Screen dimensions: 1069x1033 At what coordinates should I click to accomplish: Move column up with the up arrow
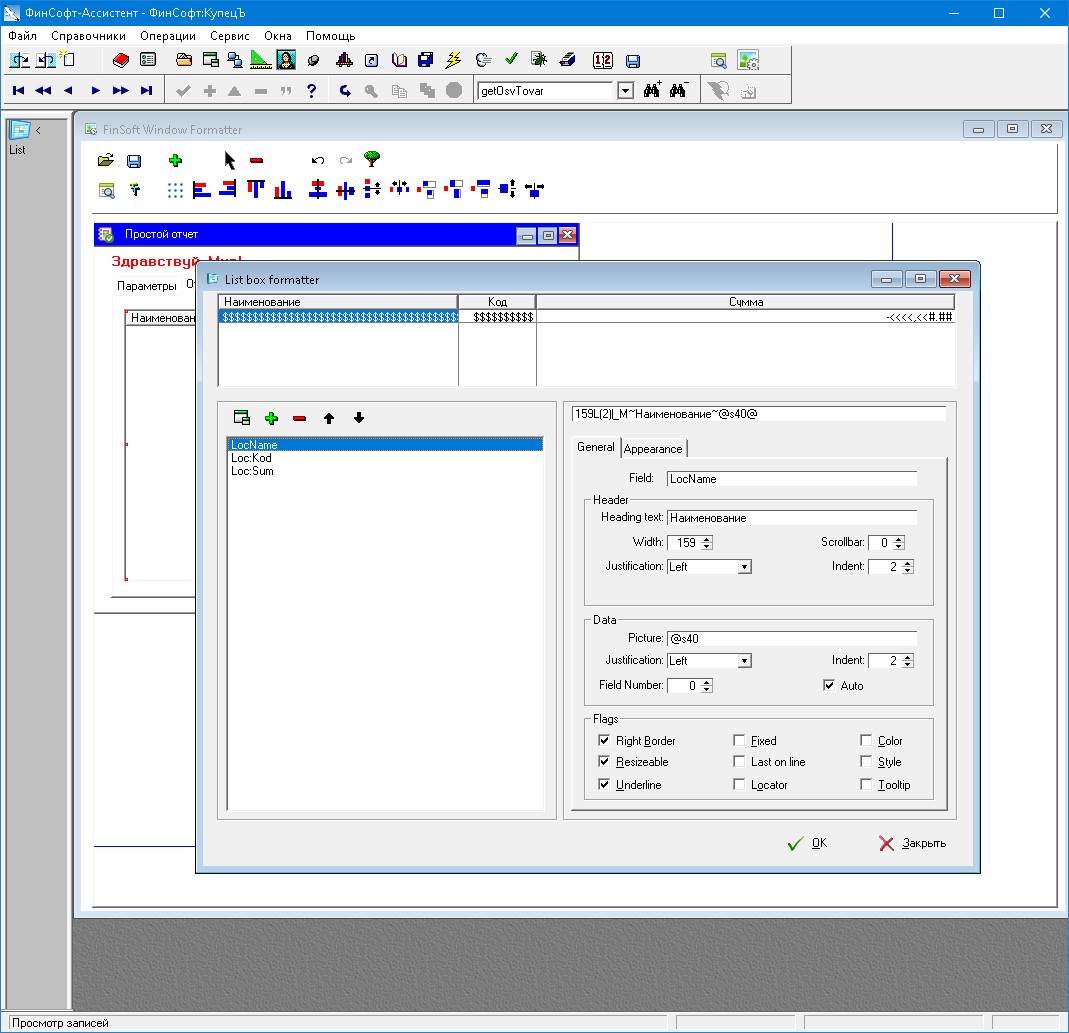(329, 418)
